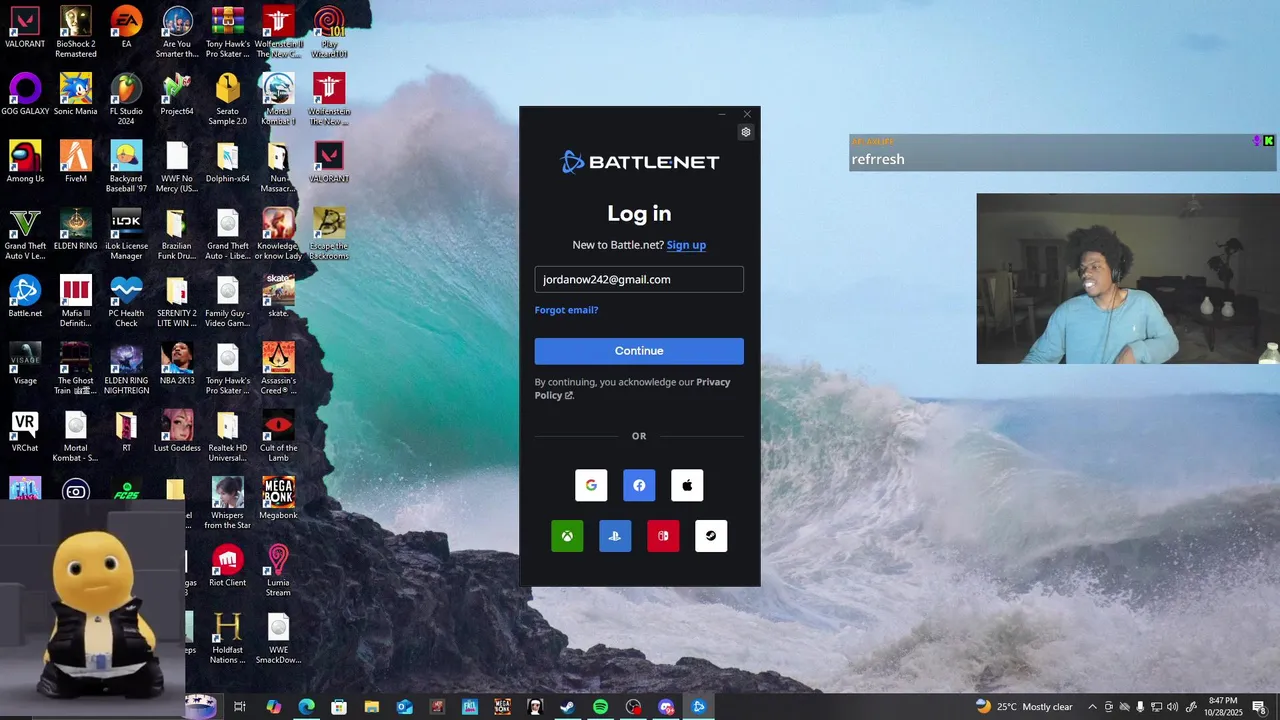This screenshot has width=1280, height=720.
Task: Select the PC Health Check icon
Action: click(126, 301)
